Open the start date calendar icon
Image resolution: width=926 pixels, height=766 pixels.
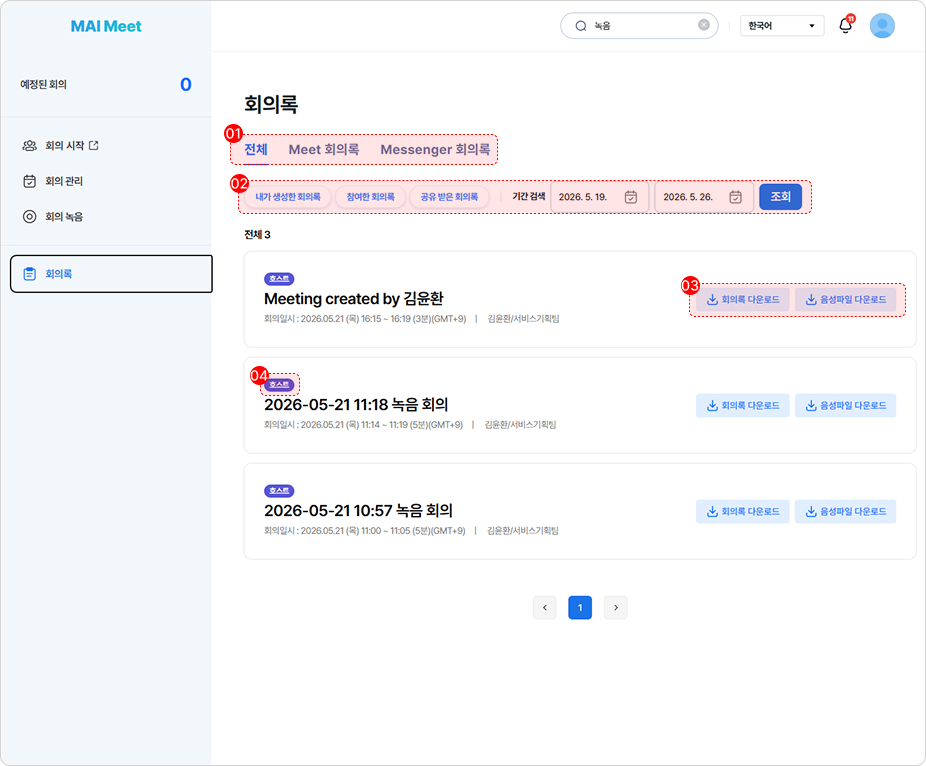631,197
